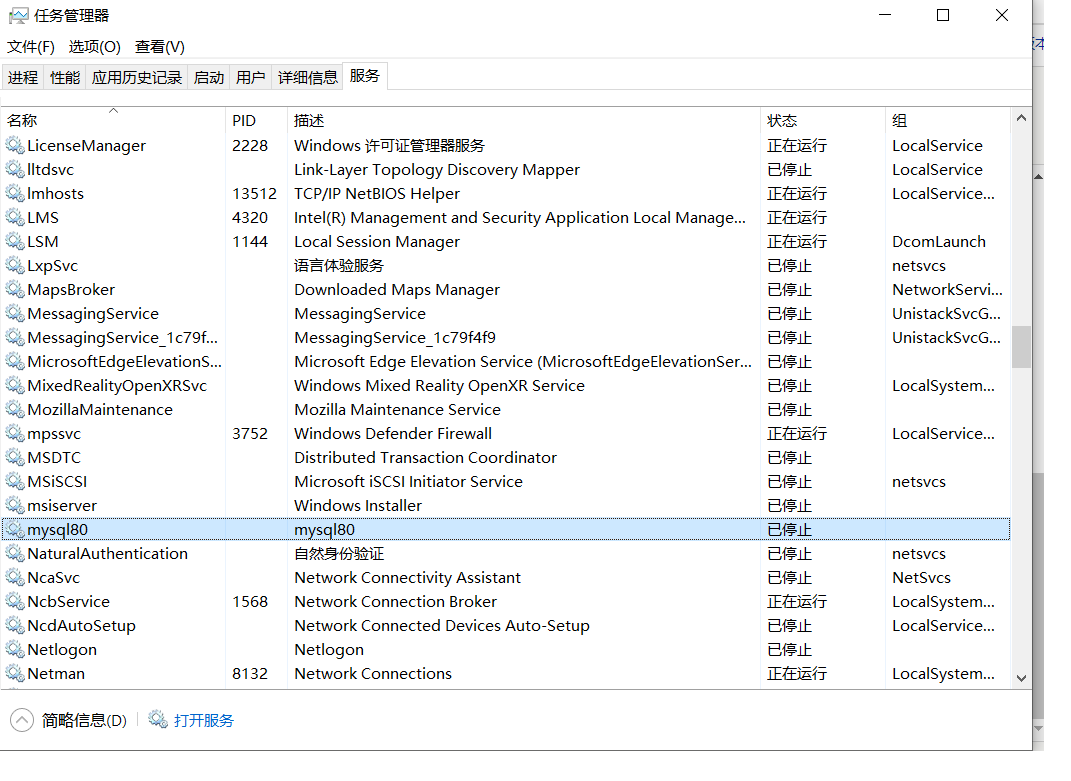Click the services list scrollbar thumb
This screenshot has width=1071, height=781.
pyautogui.click(x=1021, y=347)
